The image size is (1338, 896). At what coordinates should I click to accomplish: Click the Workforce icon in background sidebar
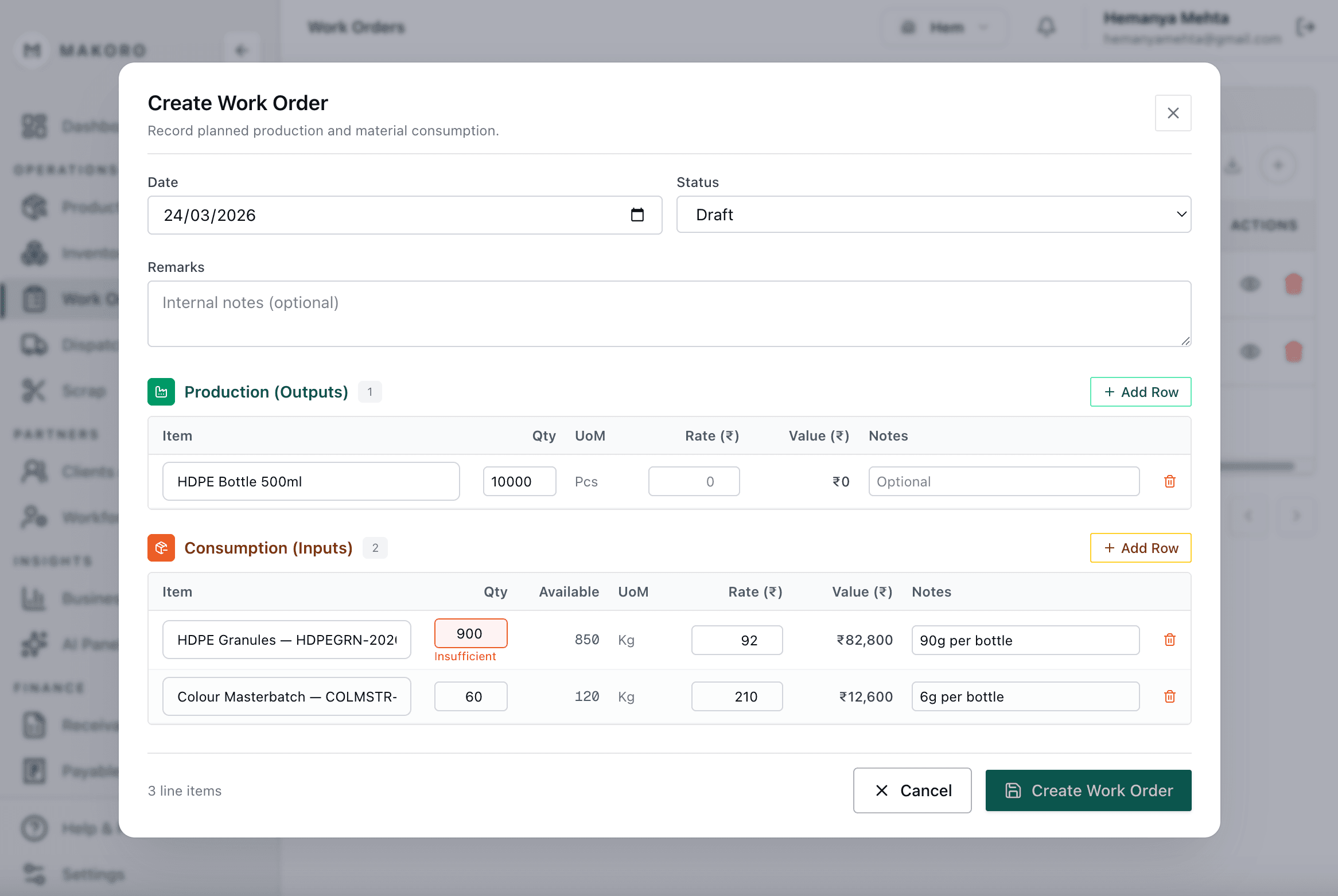(x=34, y=517)
